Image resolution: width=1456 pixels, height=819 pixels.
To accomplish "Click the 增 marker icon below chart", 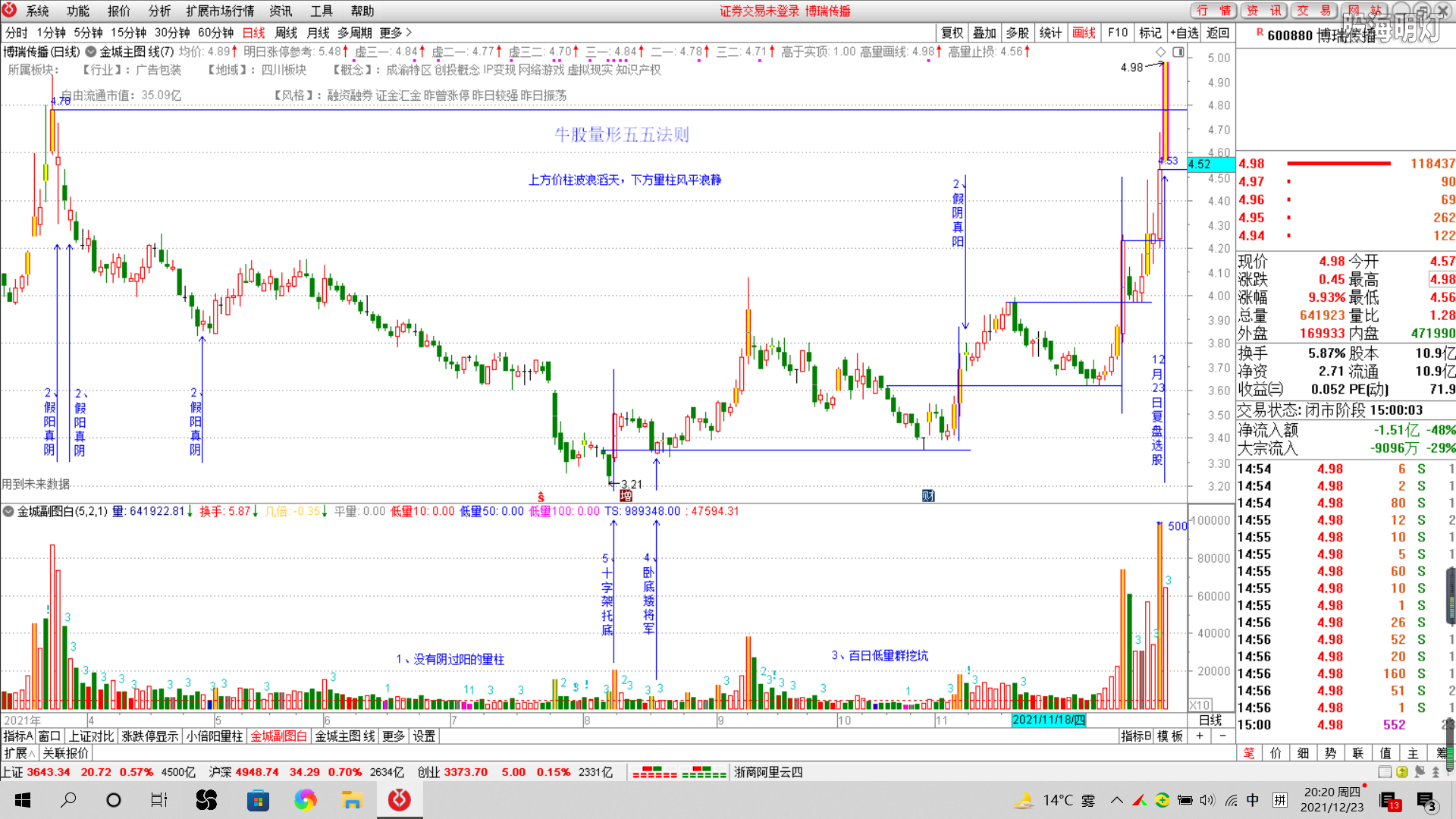I will tap(626, 495).
